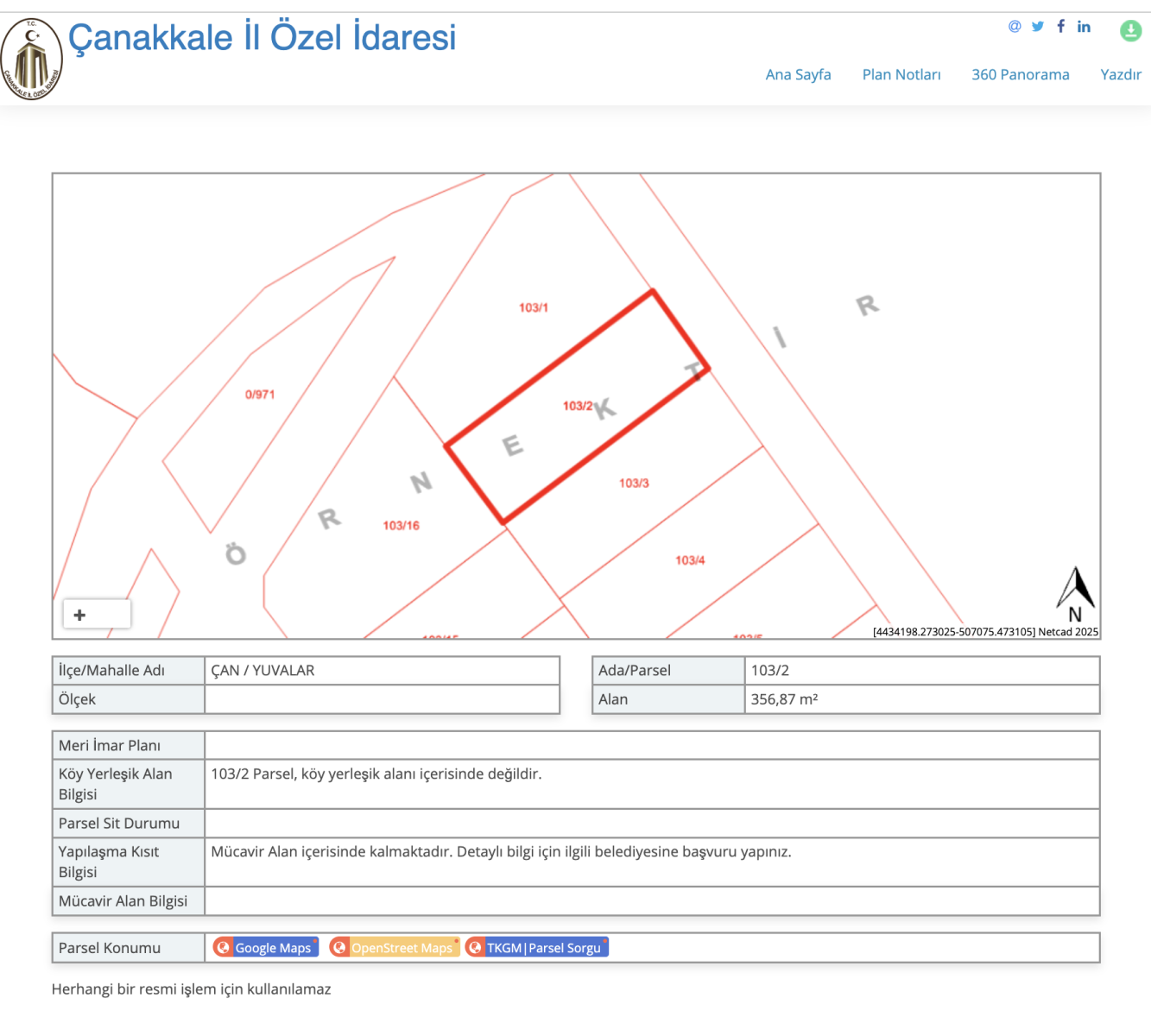Click parcel 0/971 on the map
The height and width of the screenshot is (1036, 1151).
(259, 395)
